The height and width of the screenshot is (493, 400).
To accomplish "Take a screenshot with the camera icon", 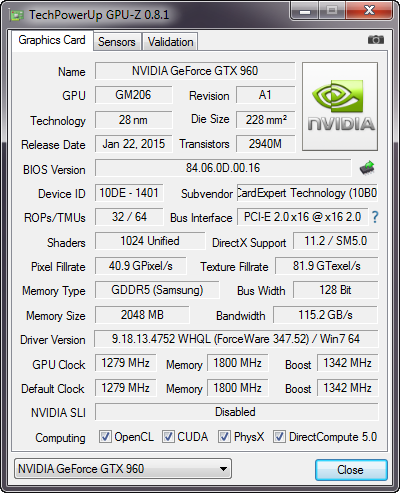I will point(376,40).
